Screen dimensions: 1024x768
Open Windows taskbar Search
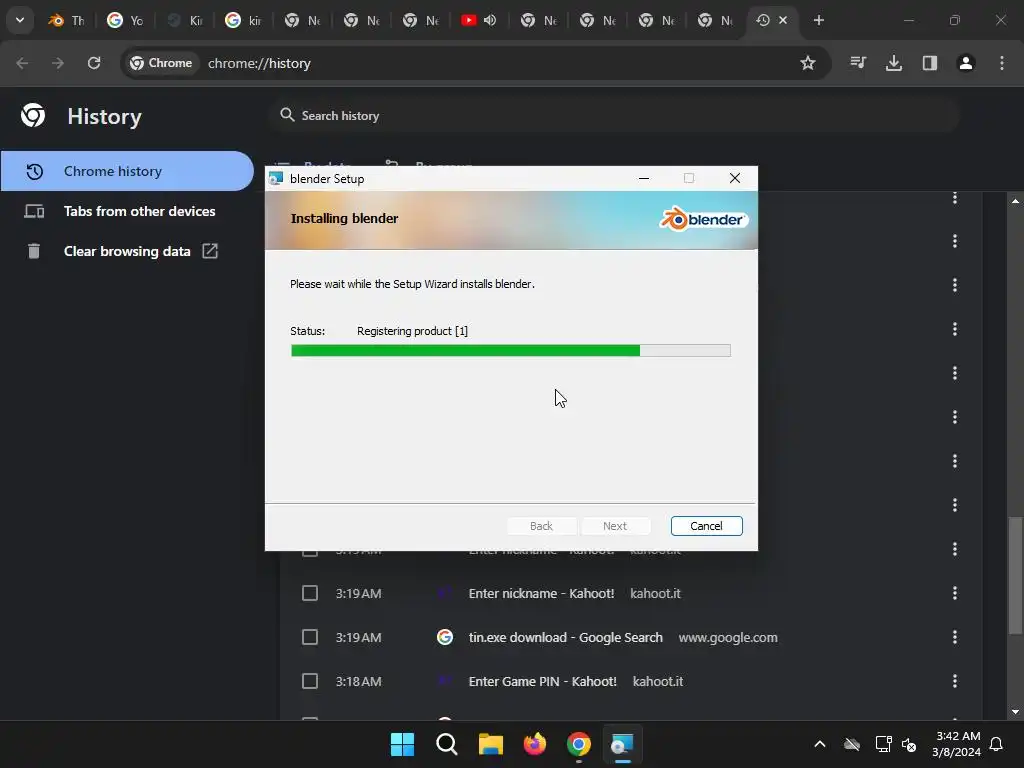point(447,744)
